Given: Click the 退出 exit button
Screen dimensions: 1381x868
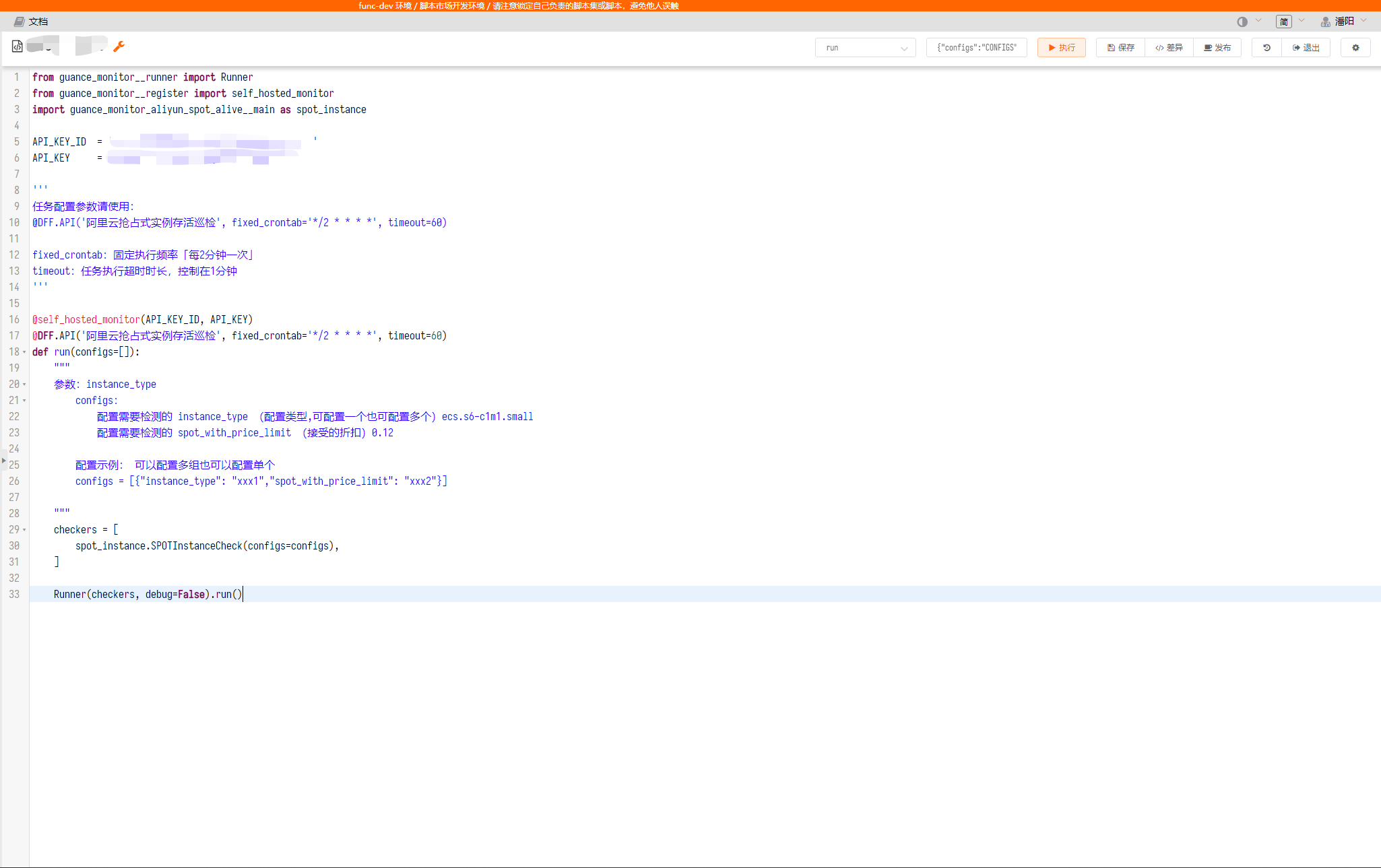Looking at the screenshot, I should tap(1306, 47).
